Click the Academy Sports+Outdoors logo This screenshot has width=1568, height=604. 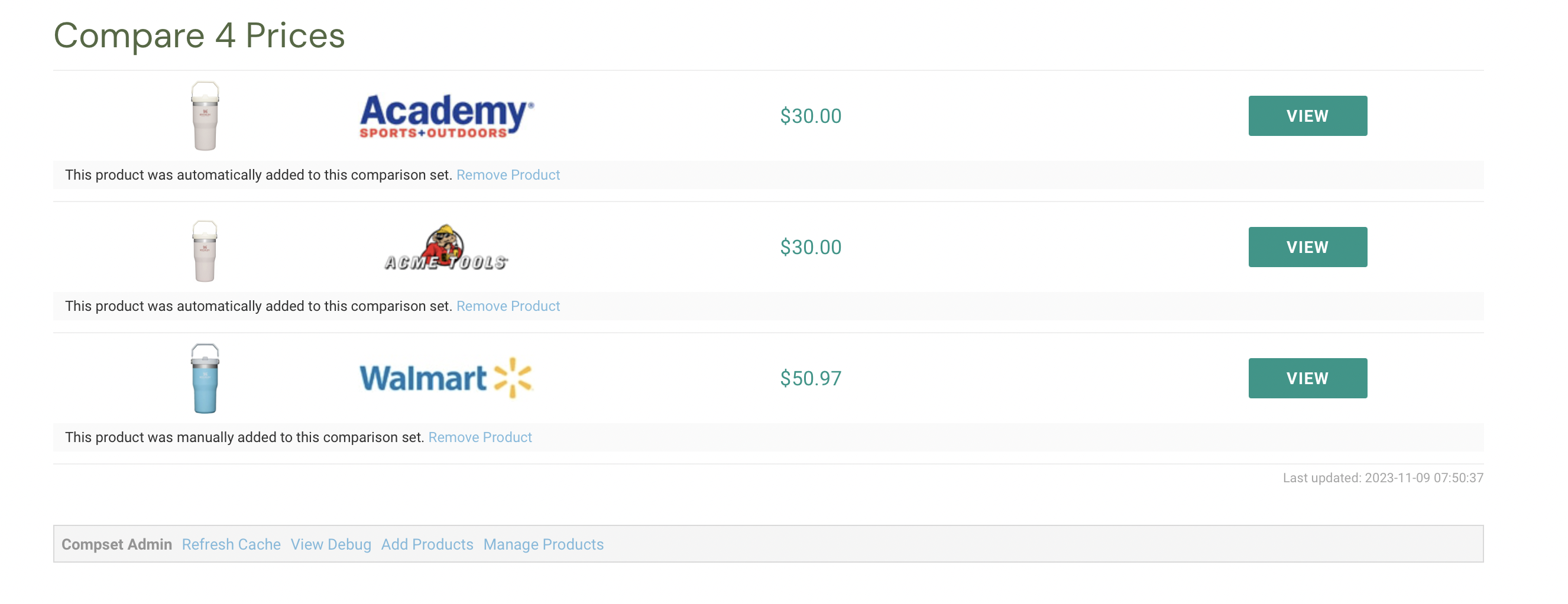(x=446, y=116)
